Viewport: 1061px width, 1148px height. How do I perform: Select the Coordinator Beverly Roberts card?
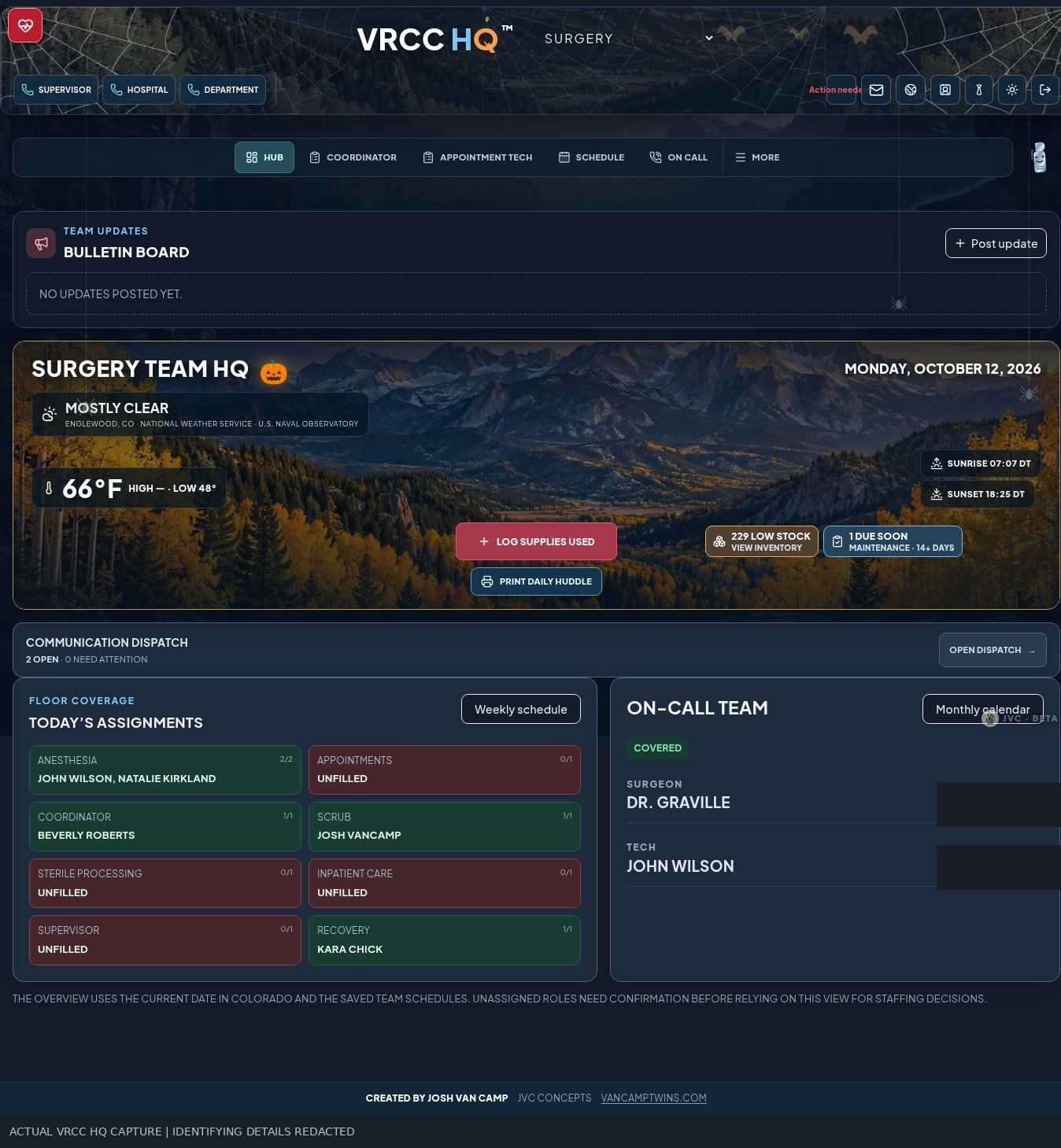165,826
